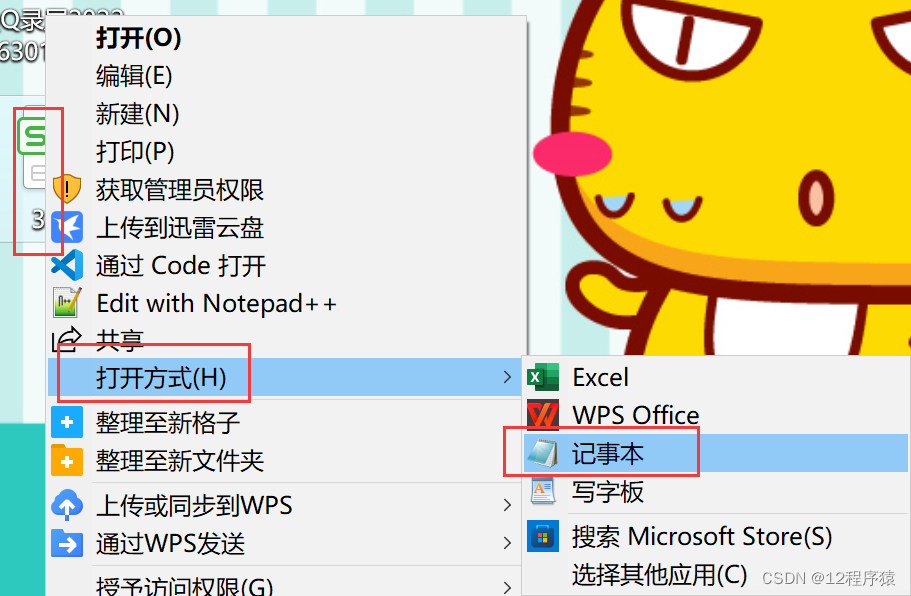Click the admin rights shield icon
This screenshot has width=911, height=596.
(67, 189)
